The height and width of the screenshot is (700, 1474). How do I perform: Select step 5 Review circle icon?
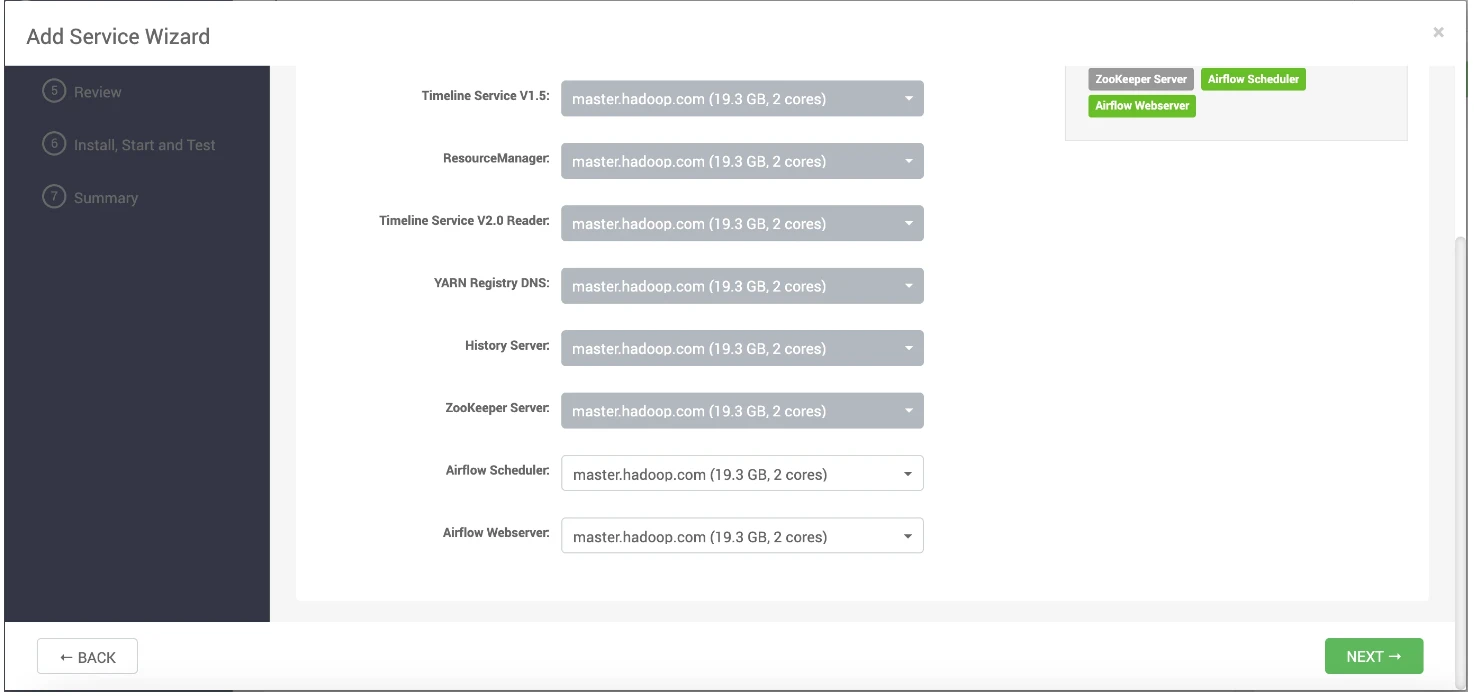coord(54,91)
